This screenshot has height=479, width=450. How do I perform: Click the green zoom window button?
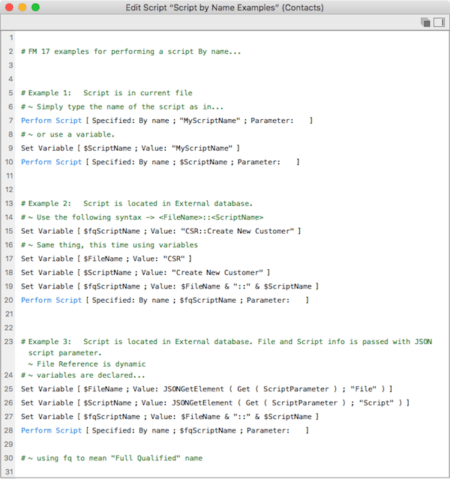35,7
